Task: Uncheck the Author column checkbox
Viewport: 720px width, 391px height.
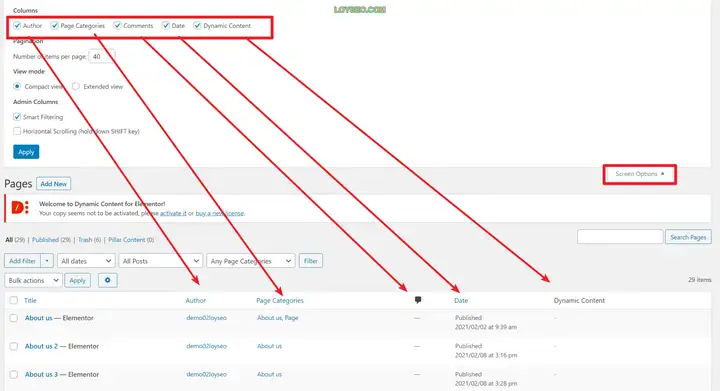Action: [17, 26]
